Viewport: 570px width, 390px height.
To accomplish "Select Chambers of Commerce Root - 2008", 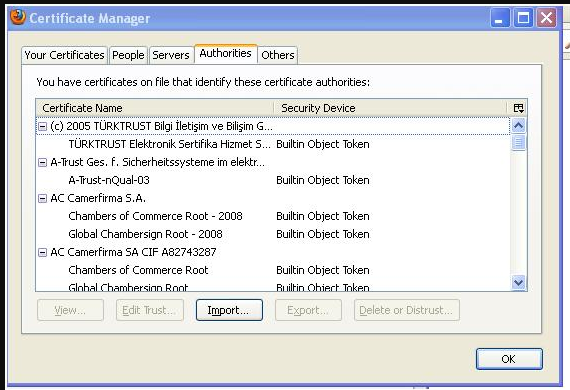I will pyautogui.click(x=155, y=216).
